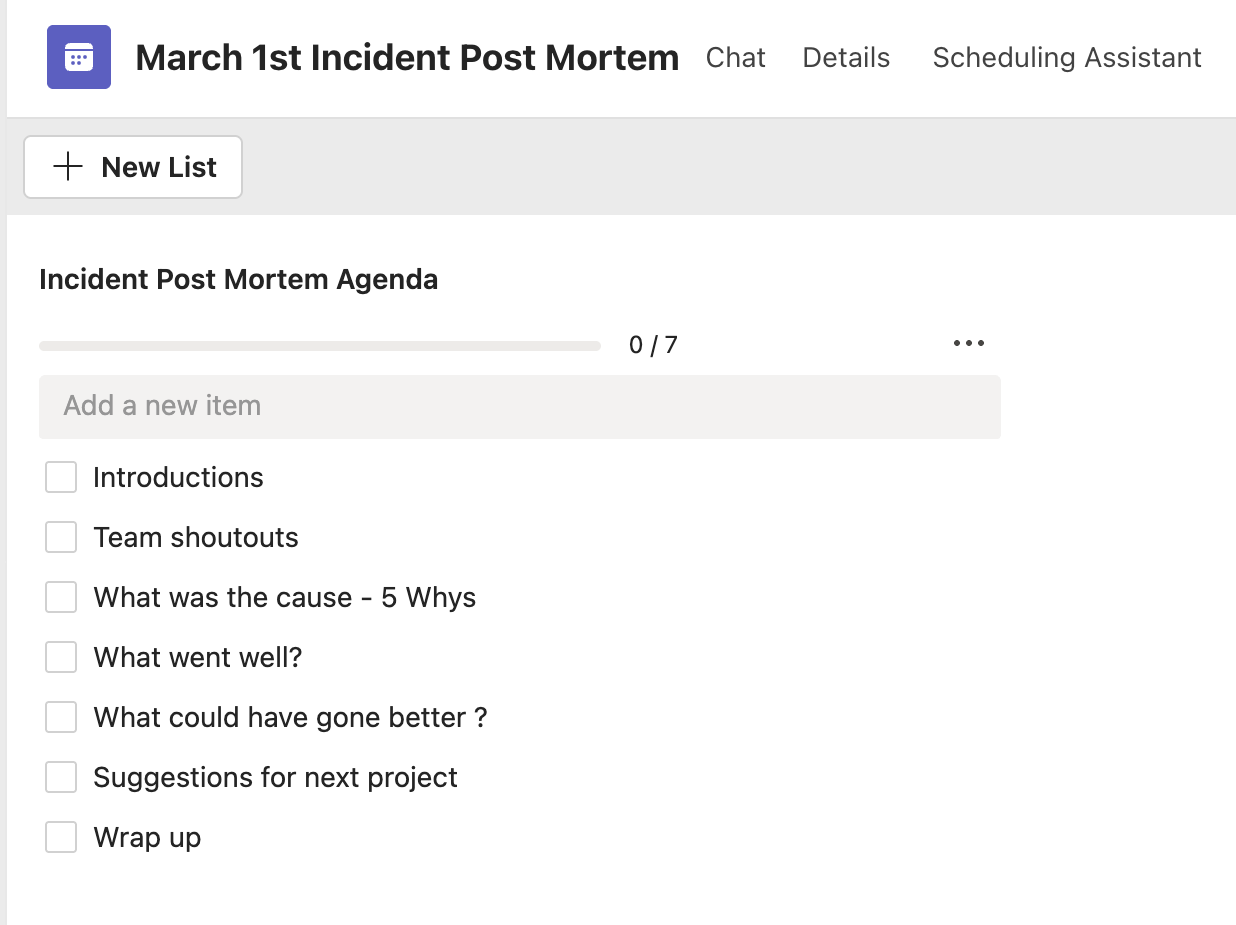Viewport: 1236px width, 925px height.
Task: Check the Suggestions for next project item
Action: 60,777
